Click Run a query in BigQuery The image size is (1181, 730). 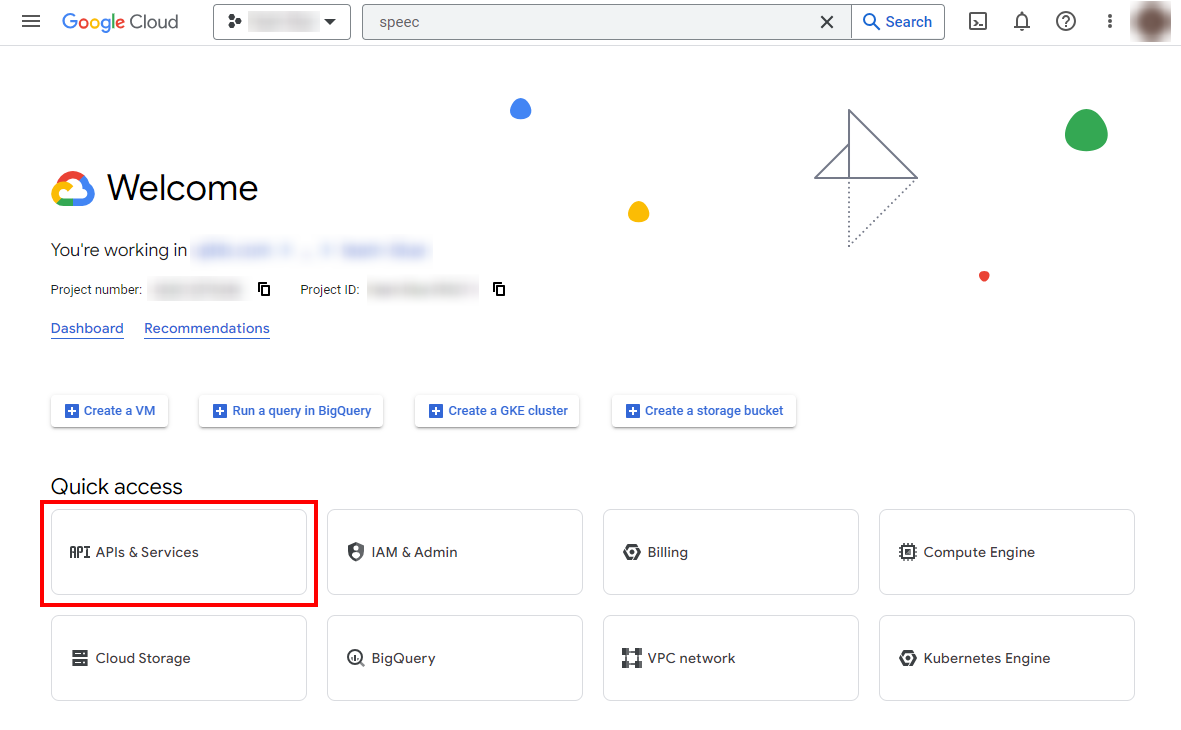(291, 411)
